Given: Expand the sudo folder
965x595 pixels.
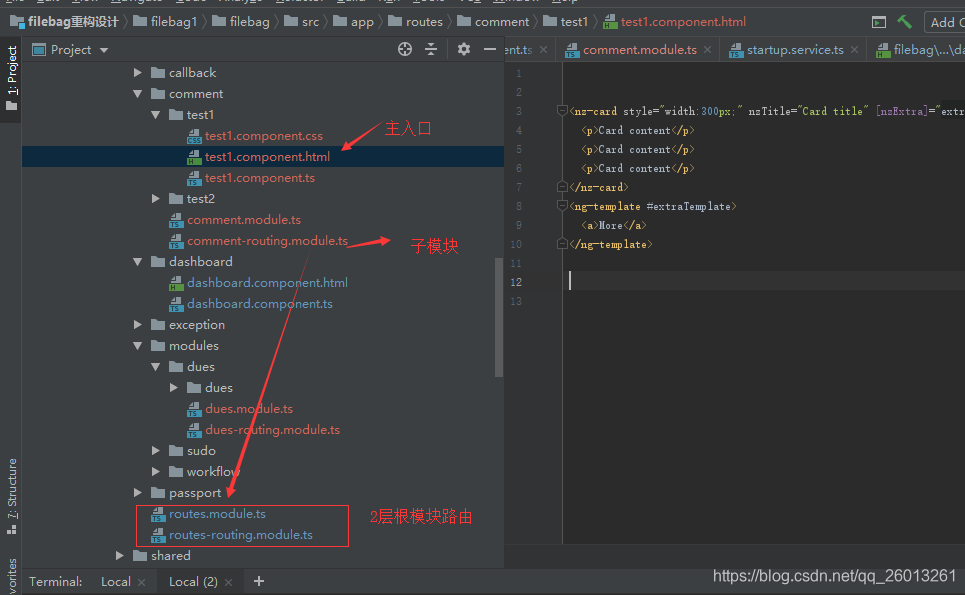Looking at the screenshot, I should tap(156, 450).
